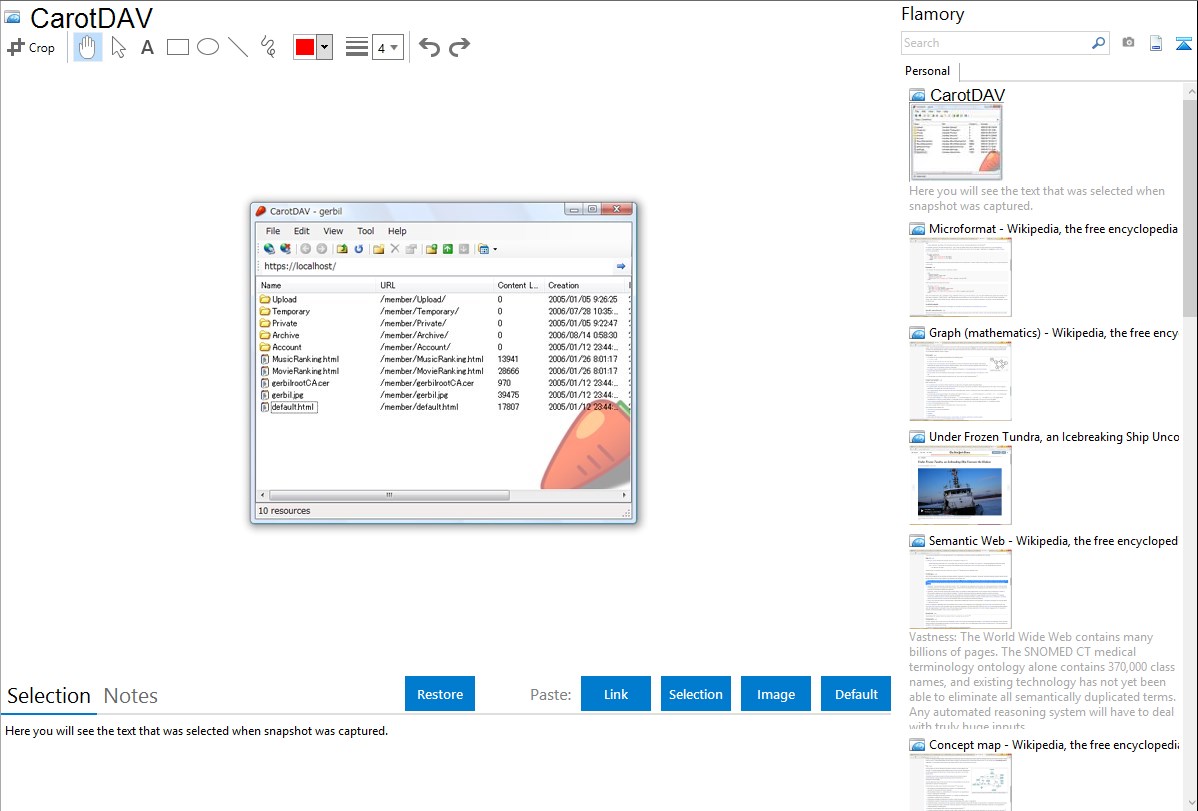1198x811 pixels.
Task: Select the Archive folder row
Action: [x=443, y=335]
